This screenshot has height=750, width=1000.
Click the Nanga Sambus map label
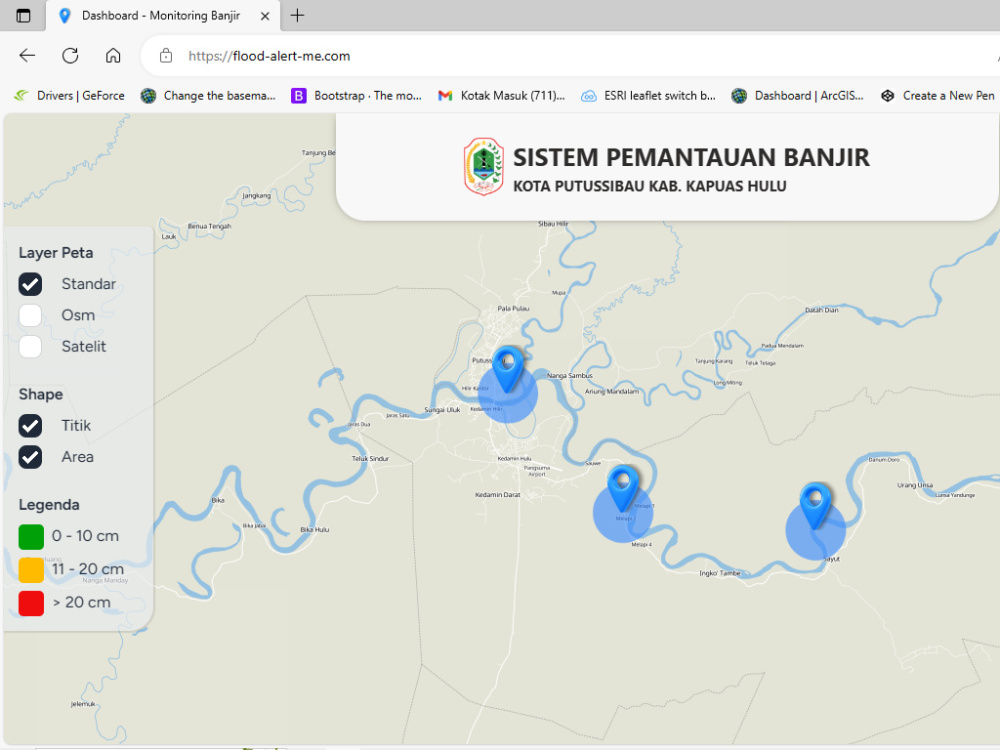pos(570,376)
